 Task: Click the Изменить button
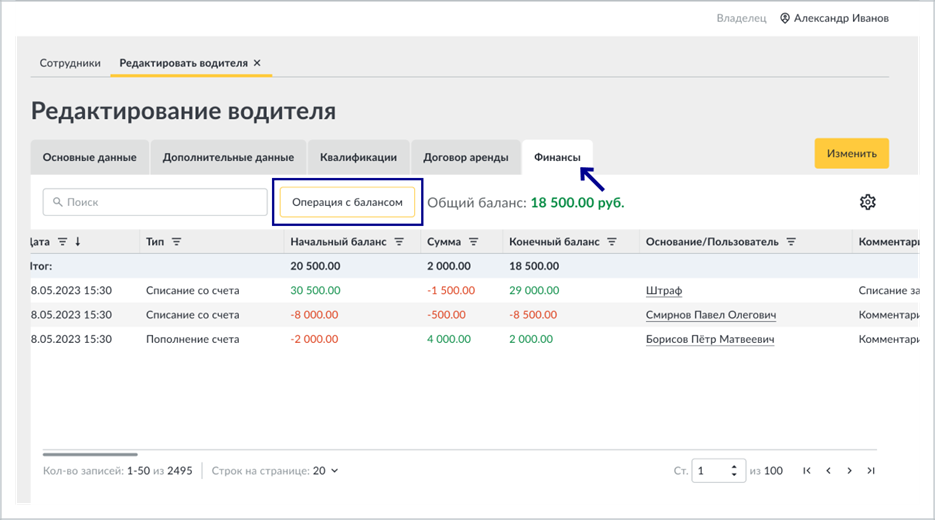[852, 153]
